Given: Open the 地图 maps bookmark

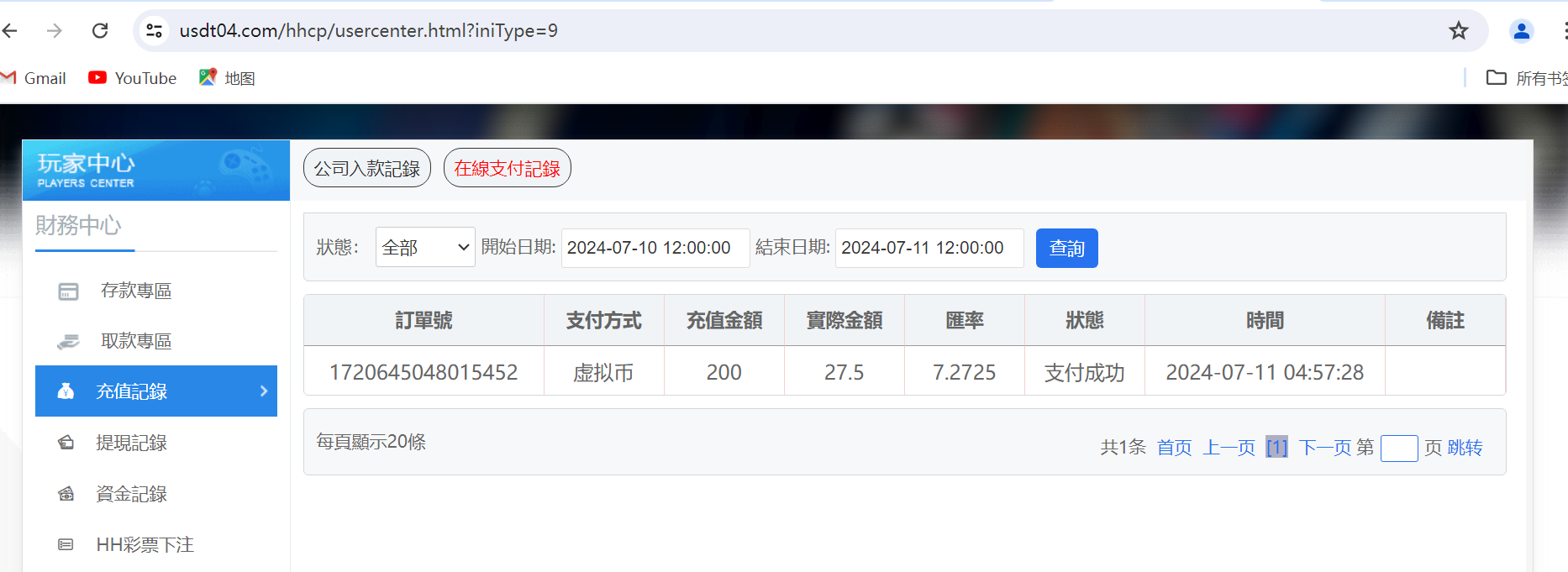Looking at the screenshot, I should (x=227, y=78).
